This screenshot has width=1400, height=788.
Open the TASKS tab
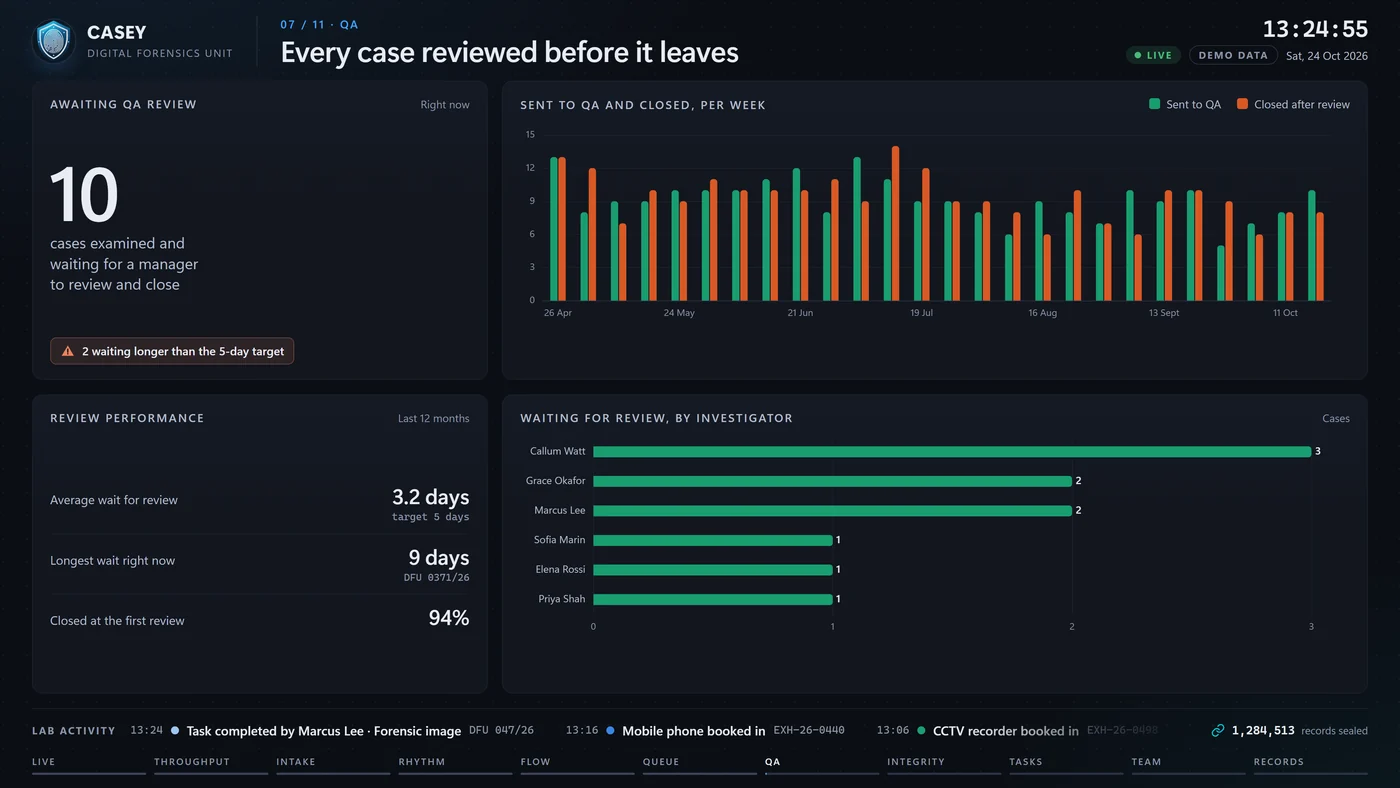click(1065, 763)
